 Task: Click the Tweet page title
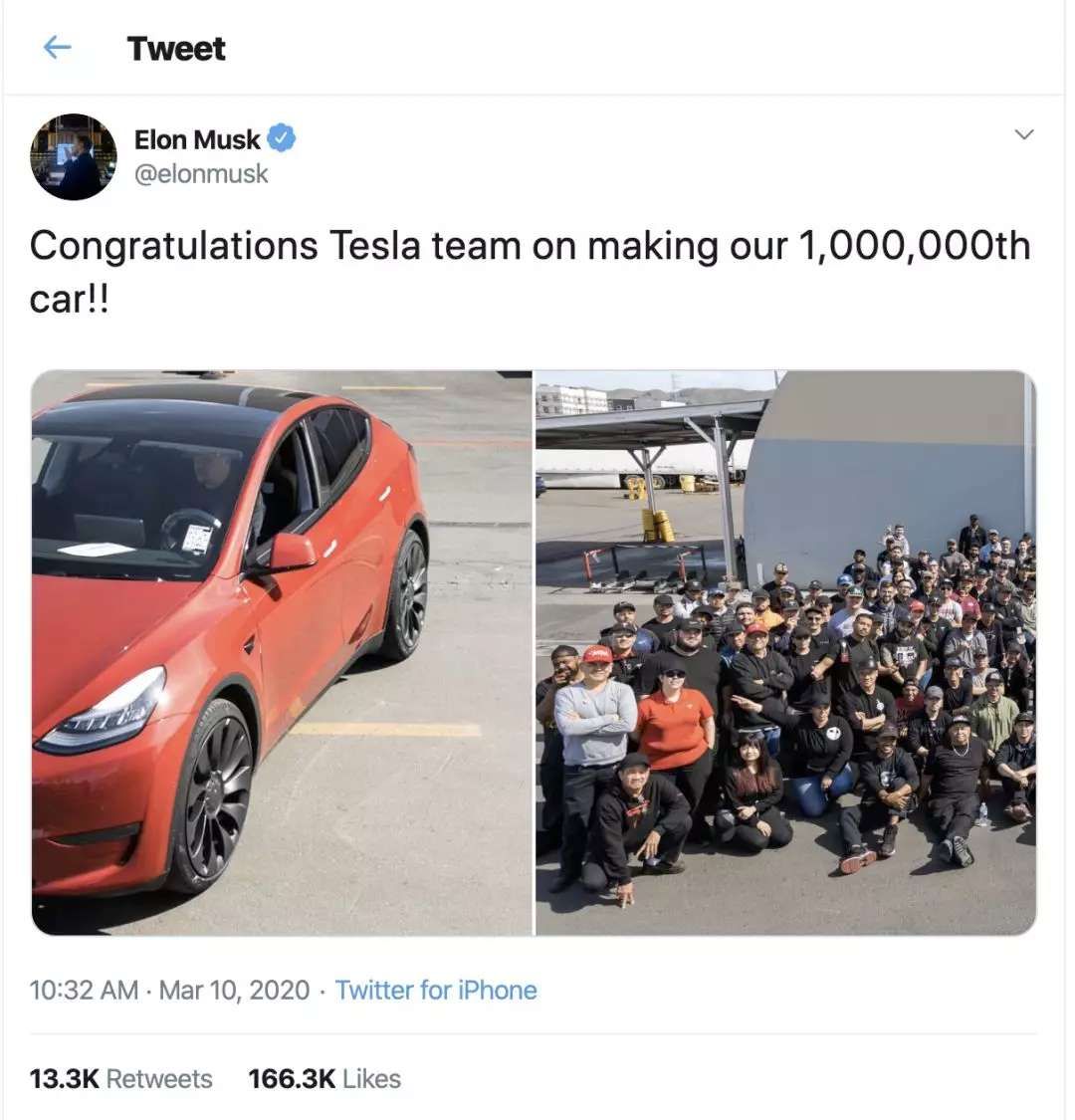coord(176,48)
